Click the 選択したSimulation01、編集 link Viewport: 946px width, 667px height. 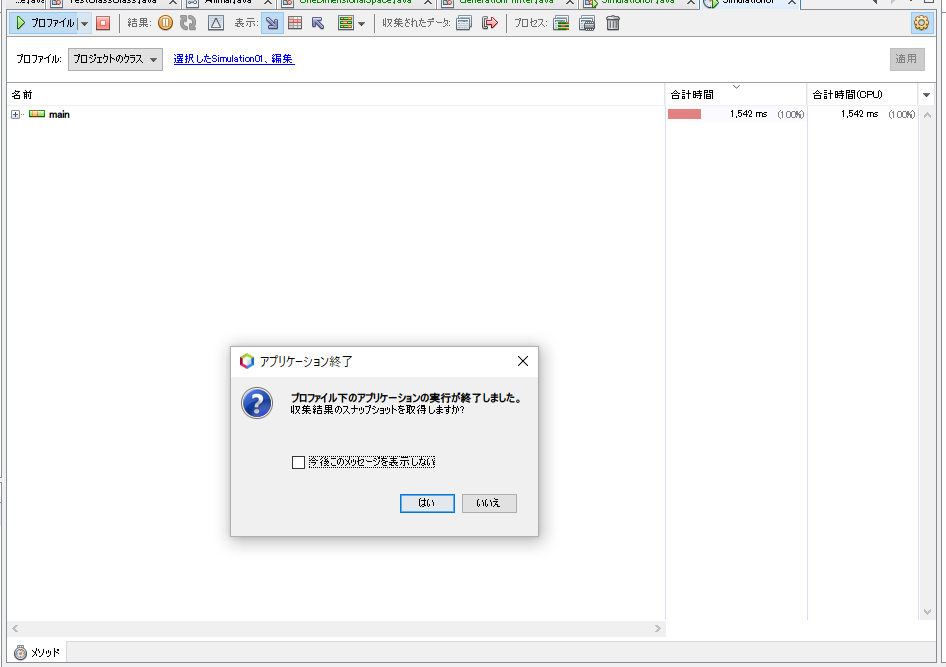point(234,58)
